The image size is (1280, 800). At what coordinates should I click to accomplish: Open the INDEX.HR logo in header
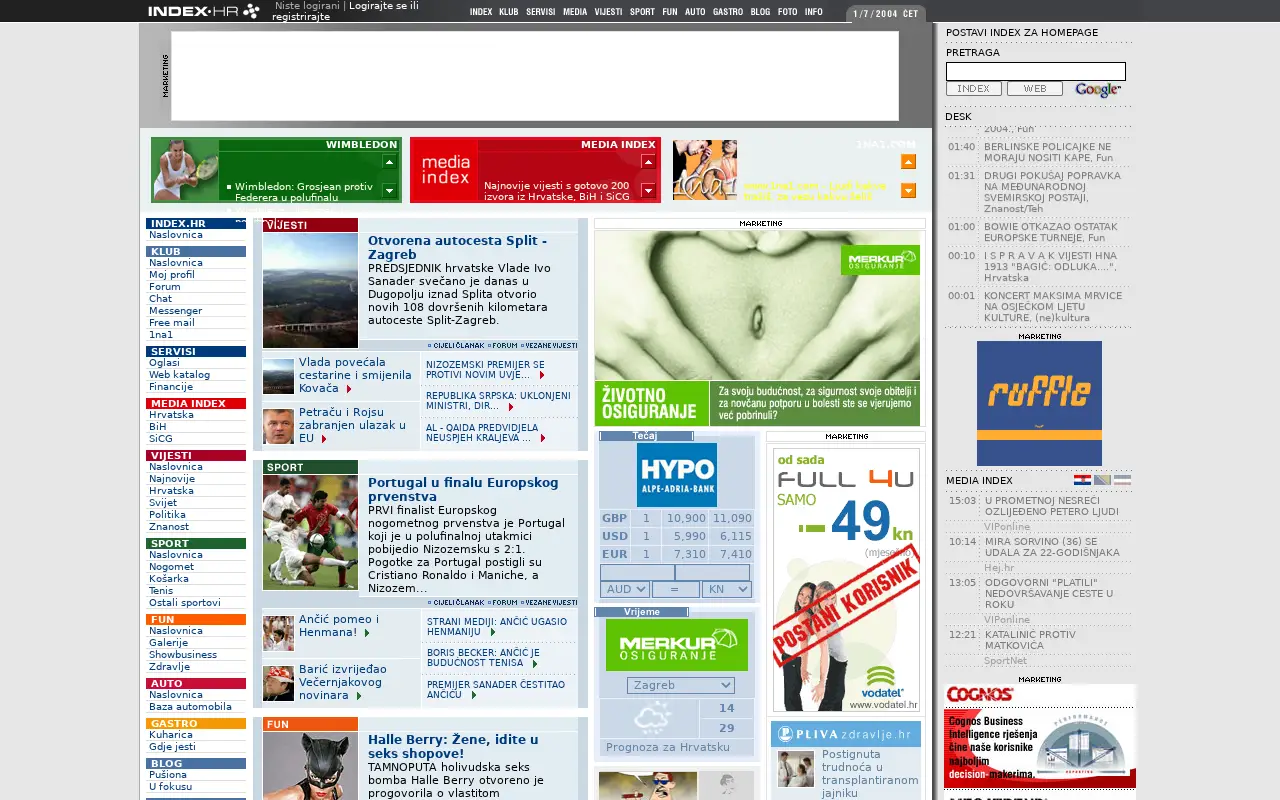(x=204, y=11)
